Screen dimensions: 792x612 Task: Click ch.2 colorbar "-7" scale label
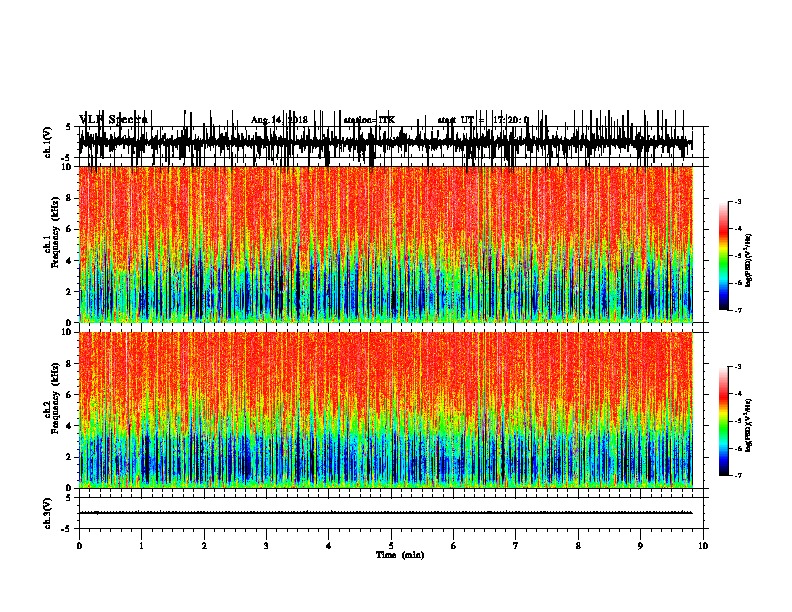737,476
